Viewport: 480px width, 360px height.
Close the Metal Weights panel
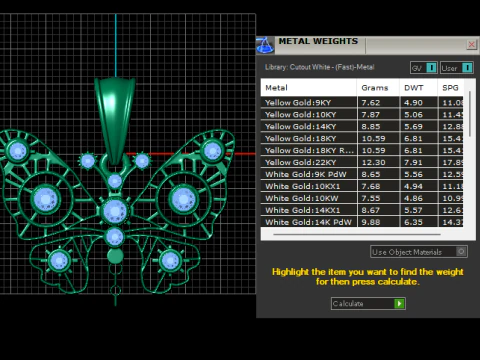[471, 45]
